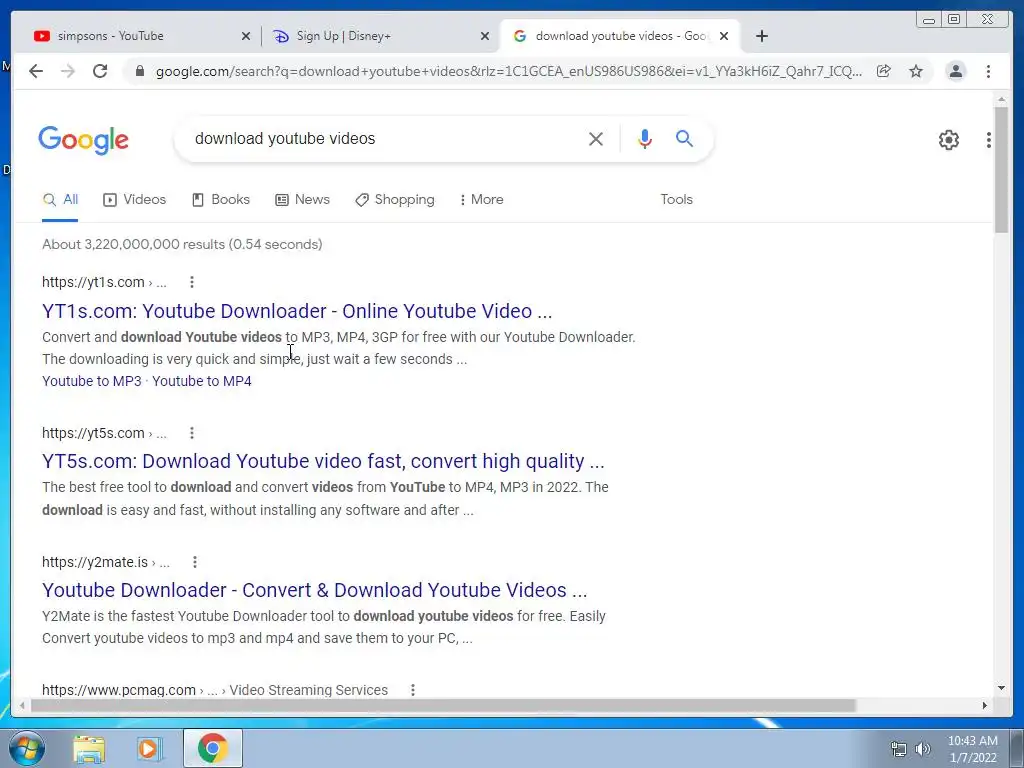Click the Chrome taskbar icon

point(213,748)
